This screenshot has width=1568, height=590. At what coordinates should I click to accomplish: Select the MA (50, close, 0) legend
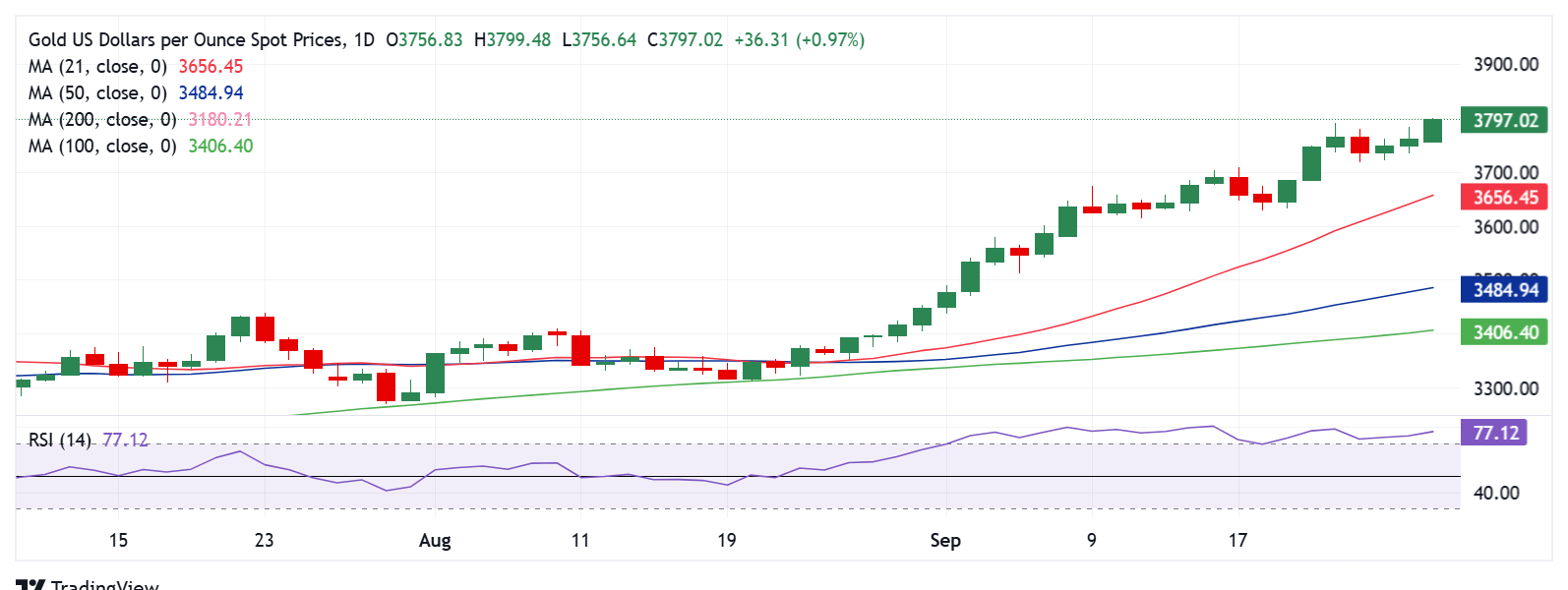(x=97, y=93)
